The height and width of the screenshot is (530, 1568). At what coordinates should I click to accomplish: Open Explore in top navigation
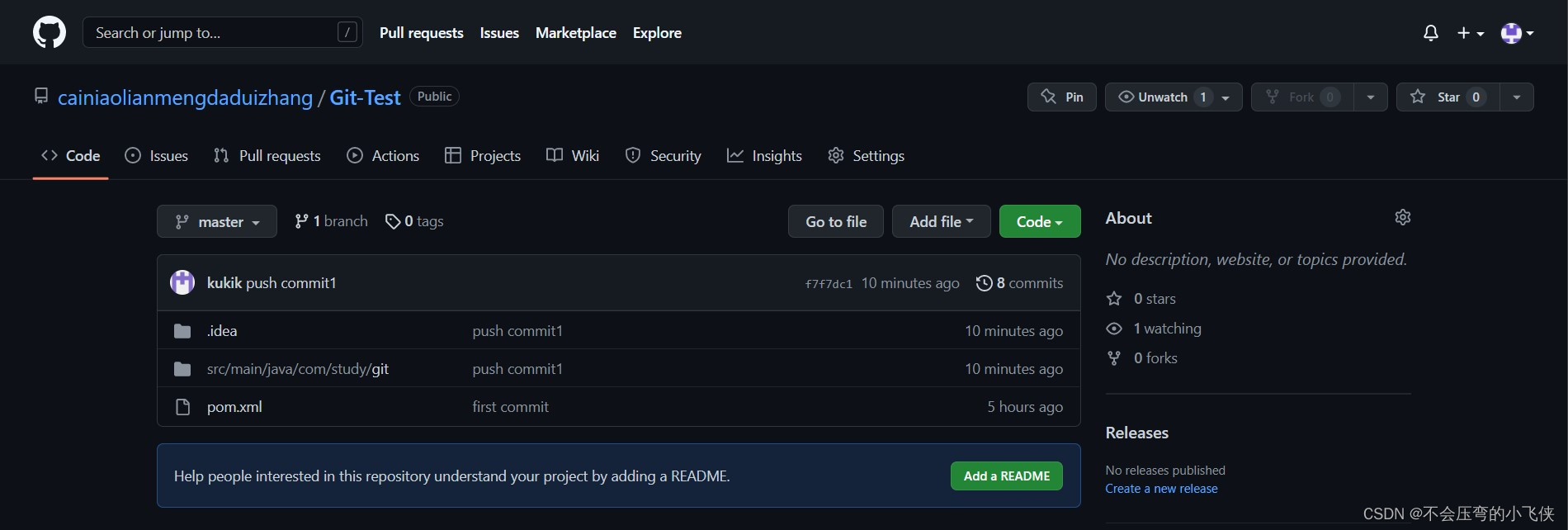(657, 33)
